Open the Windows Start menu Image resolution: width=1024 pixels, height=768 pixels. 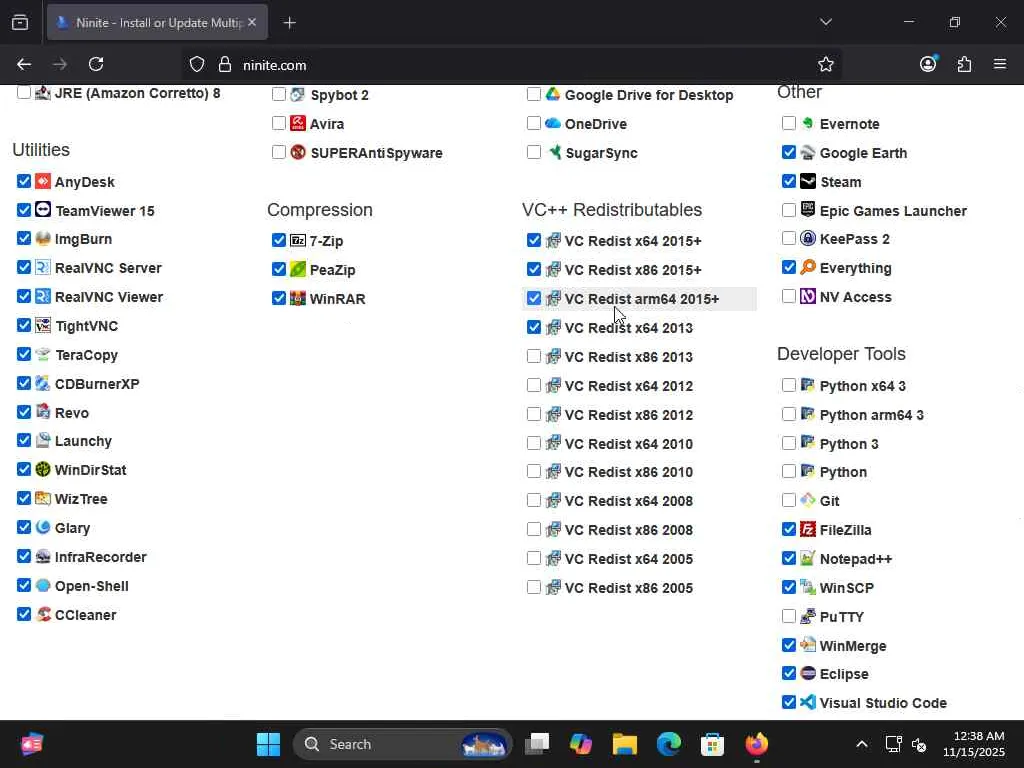(268, 744)
